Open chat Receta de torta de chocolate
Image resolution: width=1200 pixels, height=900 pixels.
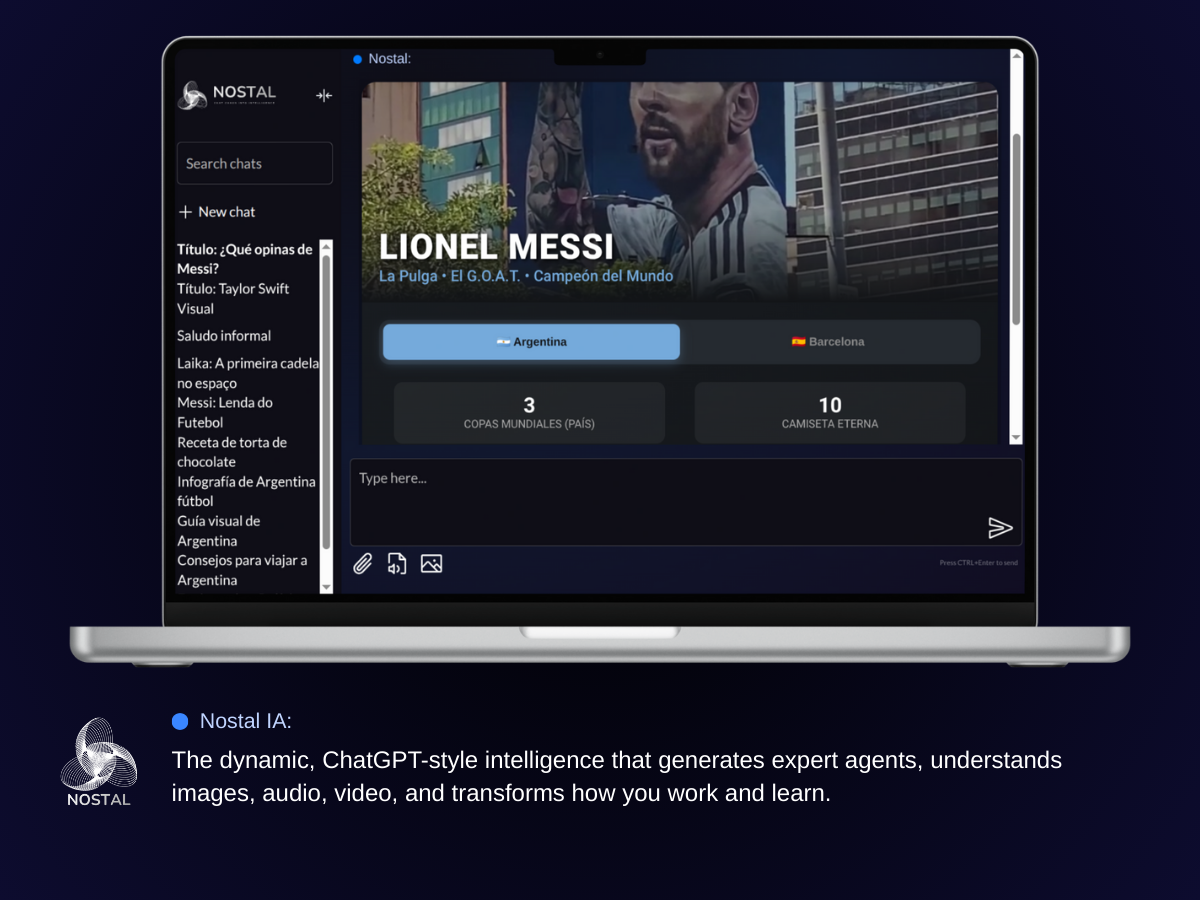(x=232, y=452)
